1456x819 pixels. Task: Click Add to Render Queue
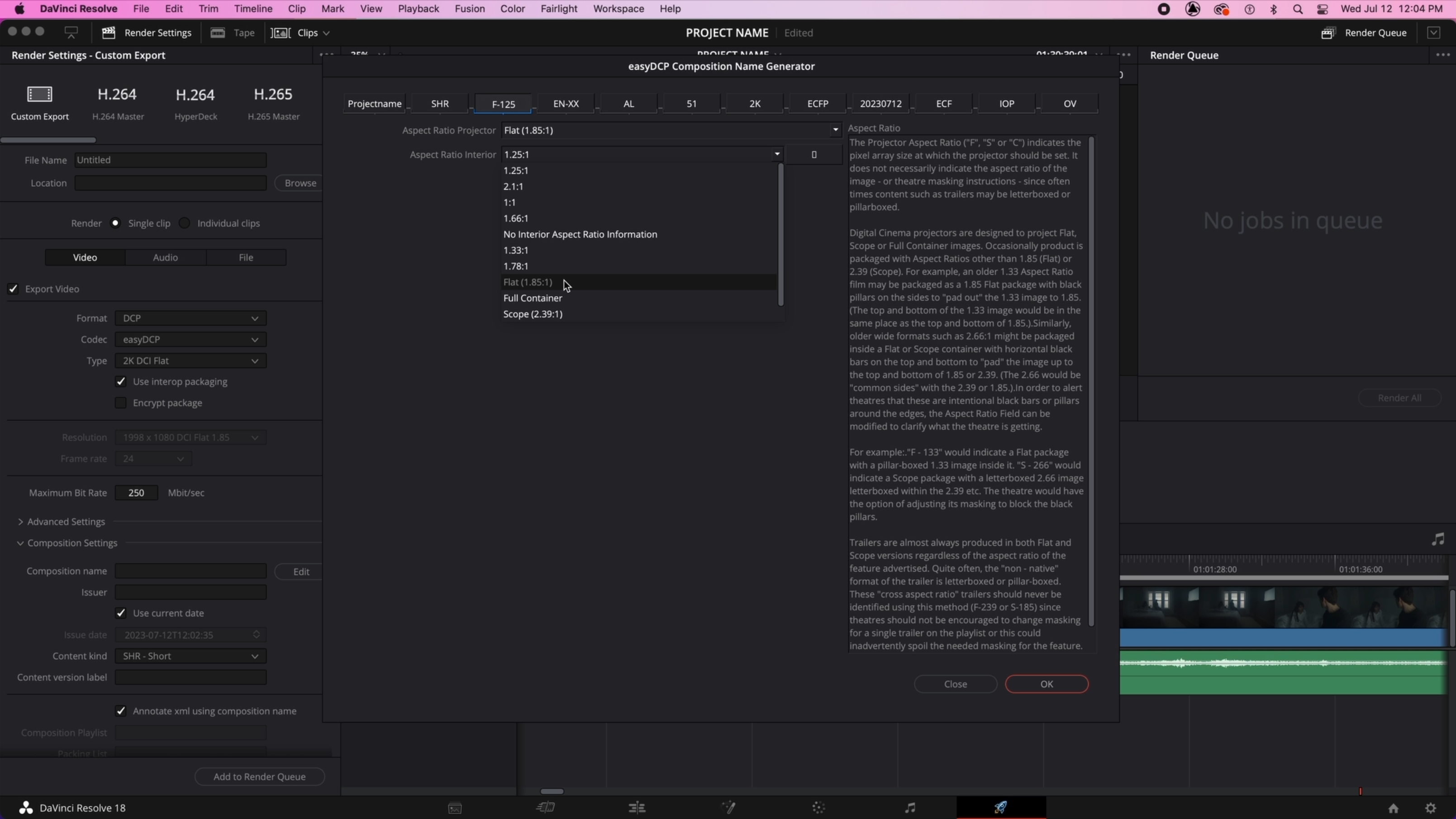pos(259,776)
